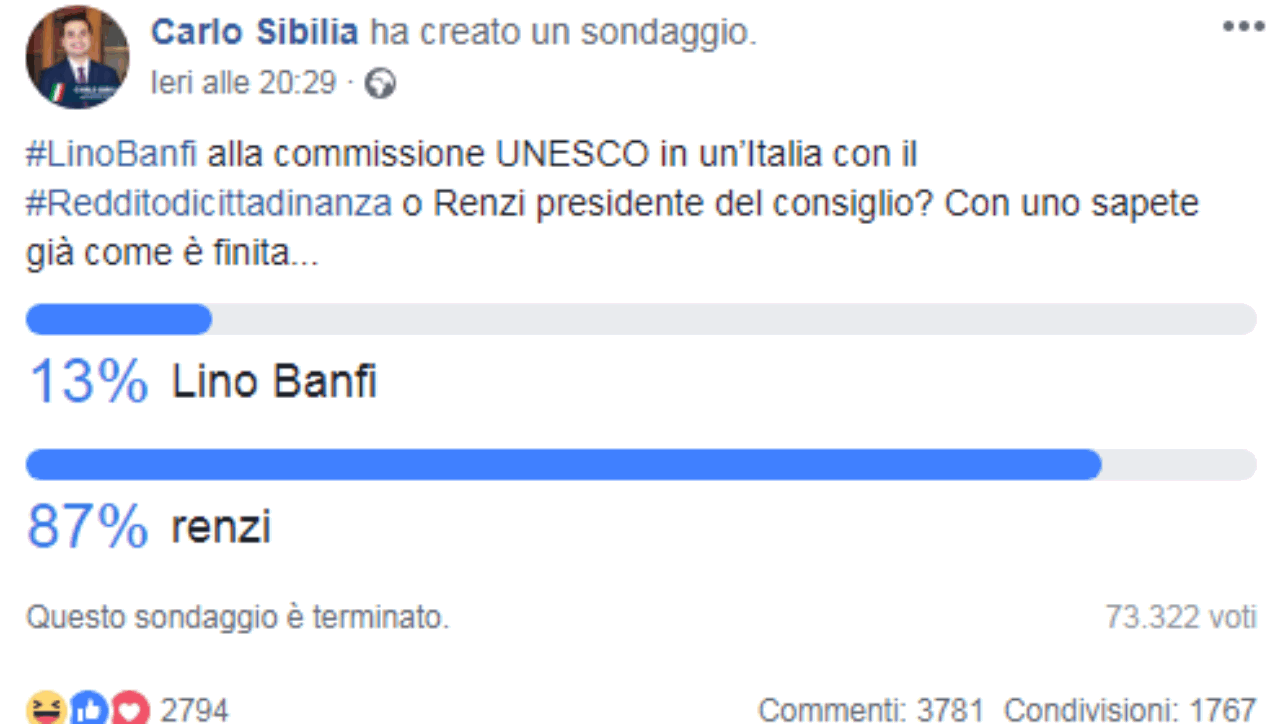Select the renzi poll progress bar
This screenshot has width=1288, height=724.
[x=641, y=465]
